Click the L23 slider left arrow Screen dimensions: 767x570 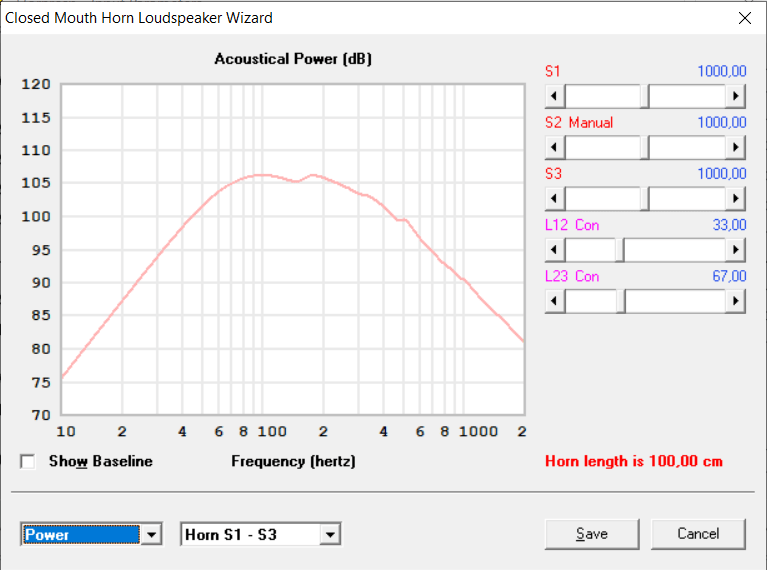point(555,301)
